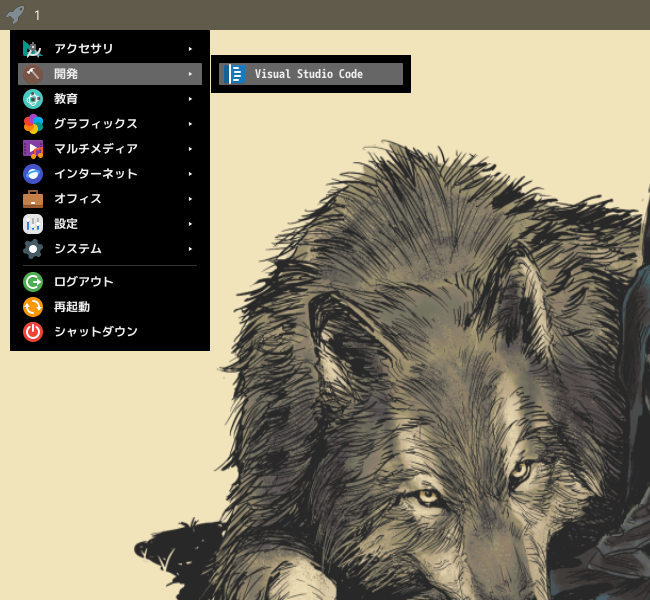This screenshot has width=650, height=600.
Task: Select the 開発 menu entry
Action: (110, 74)
